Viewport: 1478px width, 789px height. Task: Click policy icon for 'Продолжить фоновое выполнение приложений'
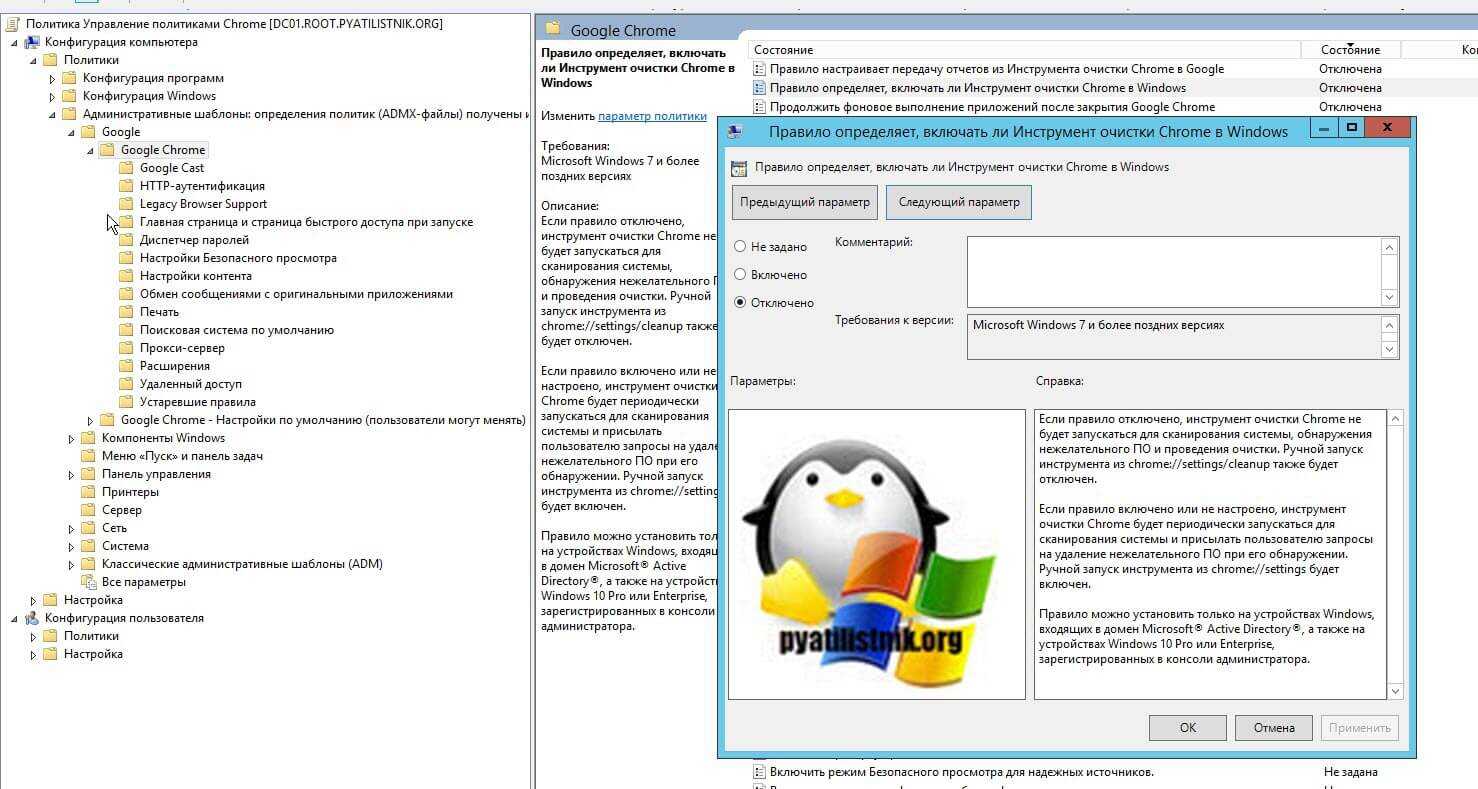[x=760, y=107]
